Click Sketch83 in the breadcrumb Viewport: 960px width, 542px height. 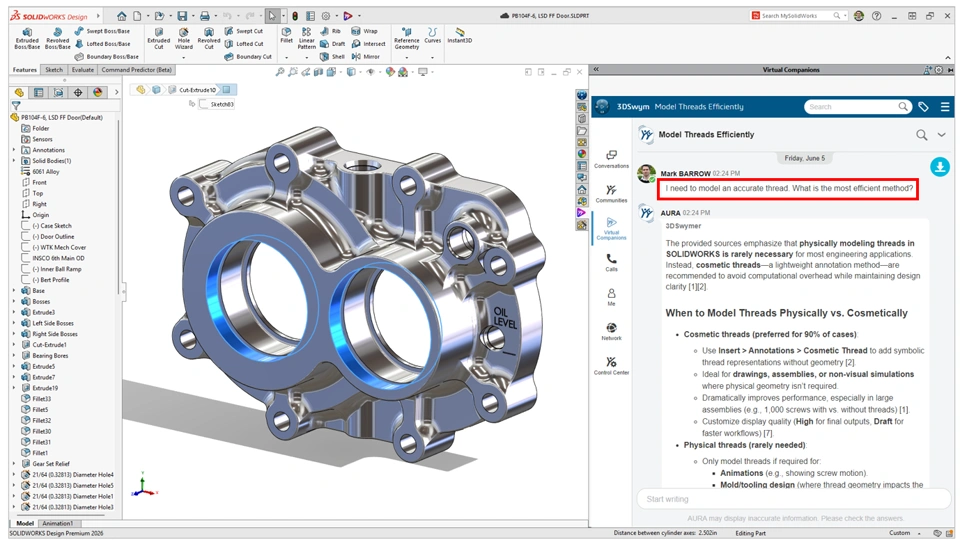(x=217, y=104)
